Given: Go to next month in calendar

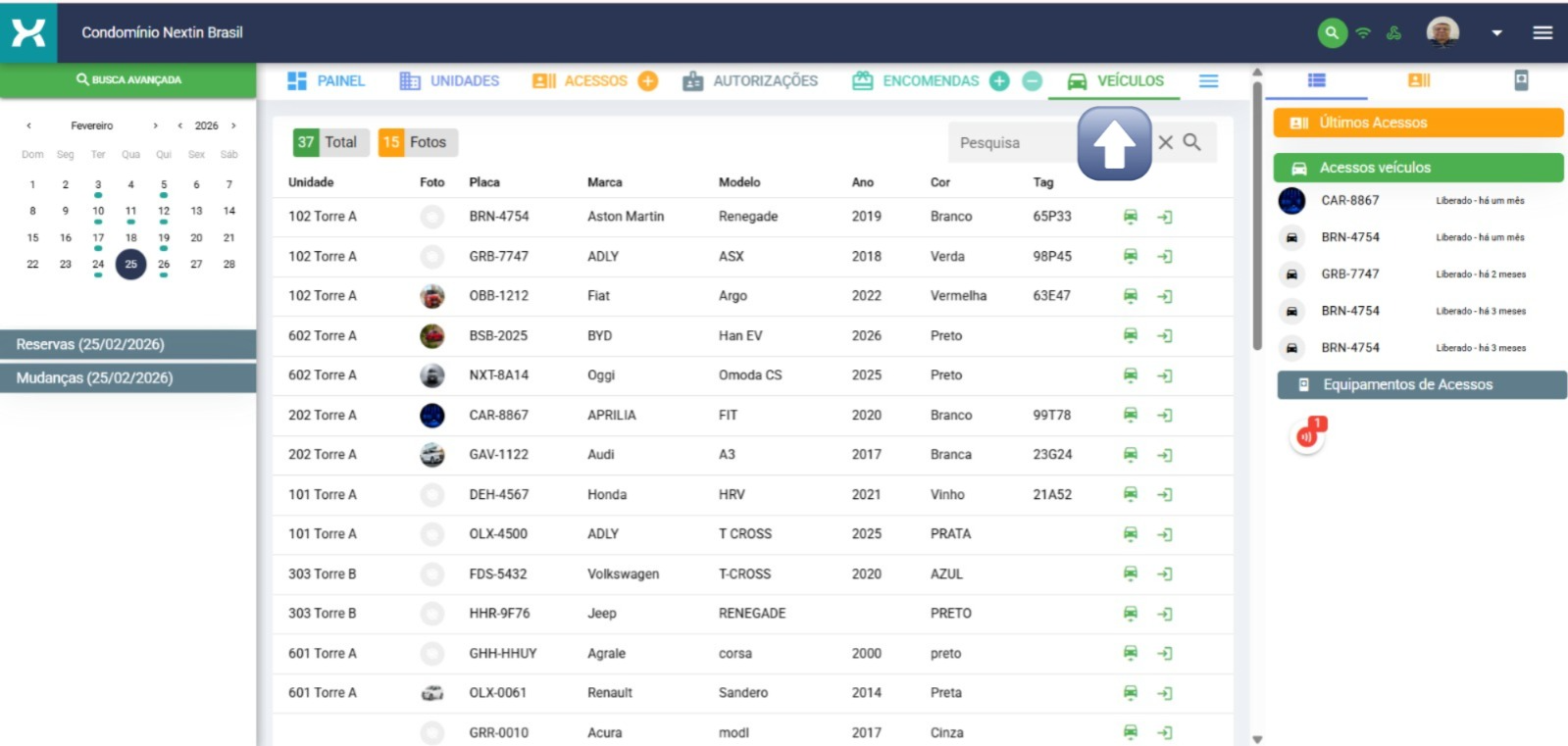Looking at the screenshot, I should 155,125.
